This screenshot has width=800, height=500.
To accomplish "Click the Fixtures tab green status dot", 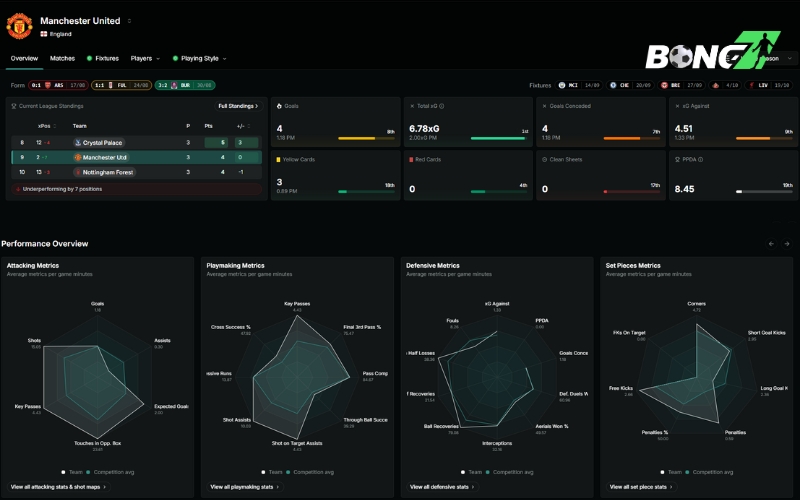I will click(89, 58).
